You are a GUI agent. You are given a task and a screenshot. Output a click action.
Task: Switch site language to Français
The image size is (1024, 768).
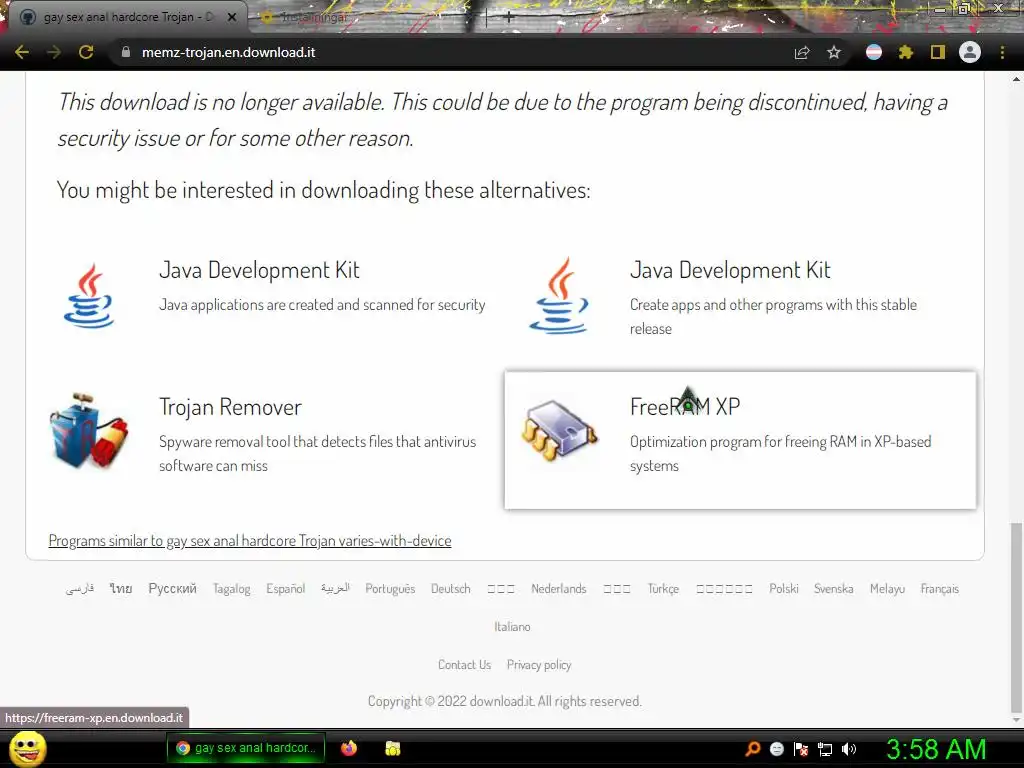pyautogui.click(x=940, y=588)
